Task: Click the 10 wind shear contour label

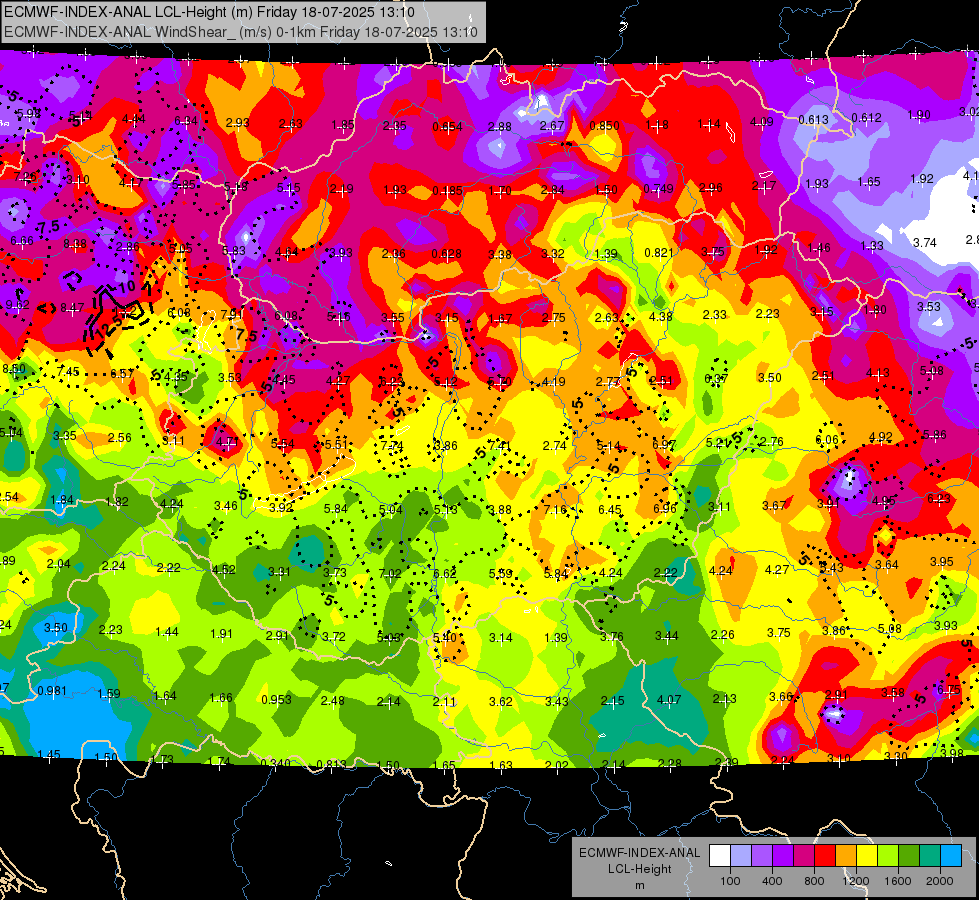Action: (x=126, y=287)
